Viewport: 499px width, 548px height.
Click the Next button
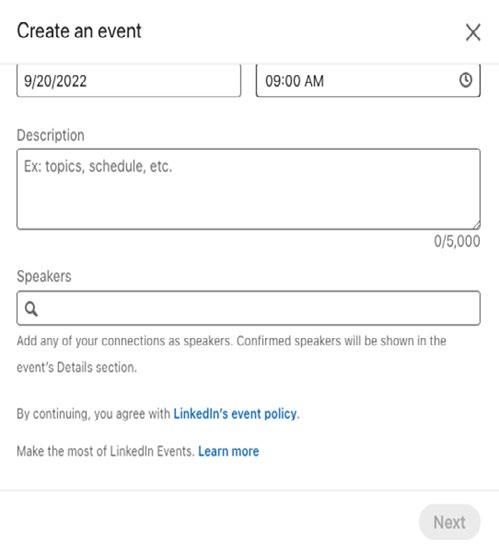(x=449, y=522)
